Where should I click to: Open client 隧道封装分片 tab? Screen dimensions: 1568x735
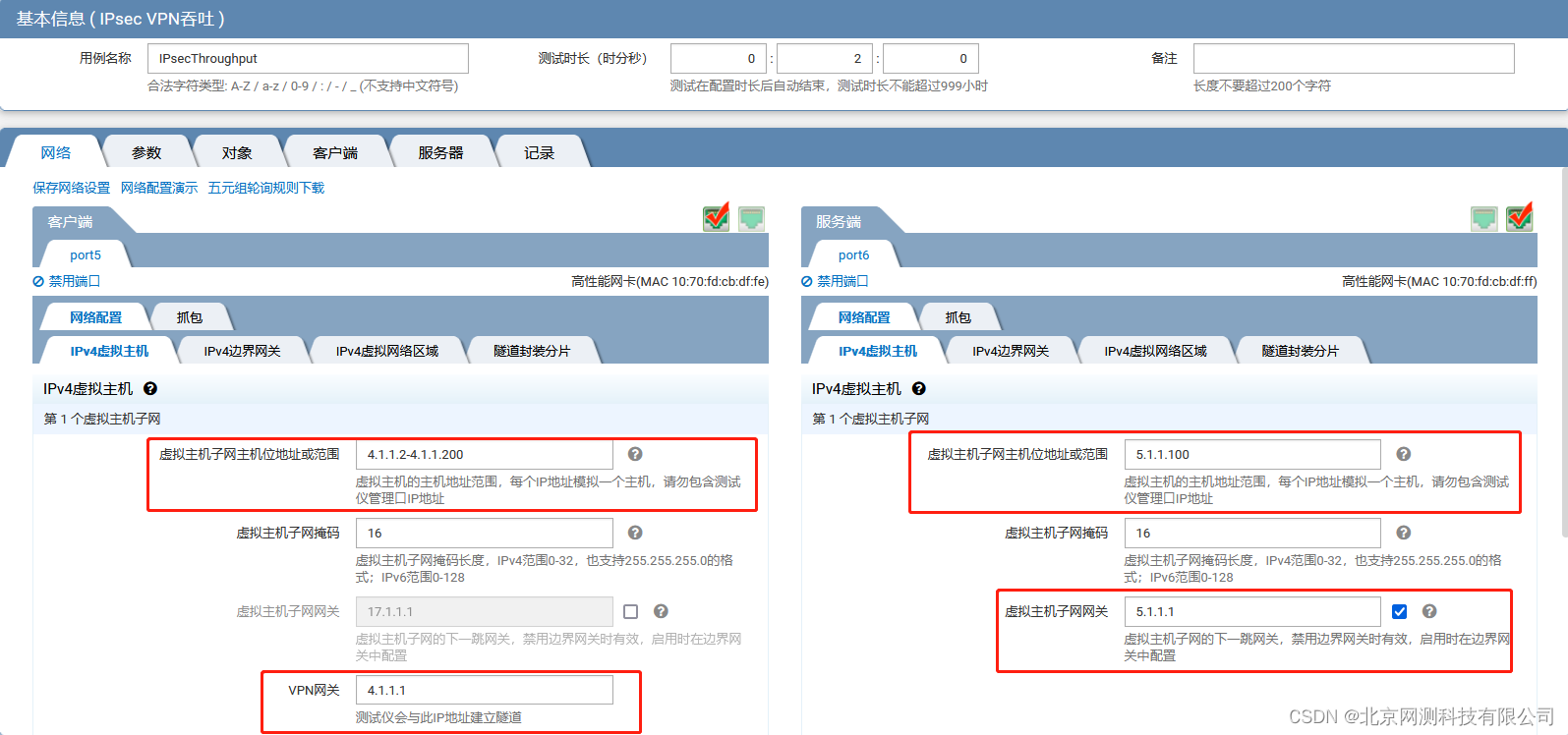coord(532,351)
